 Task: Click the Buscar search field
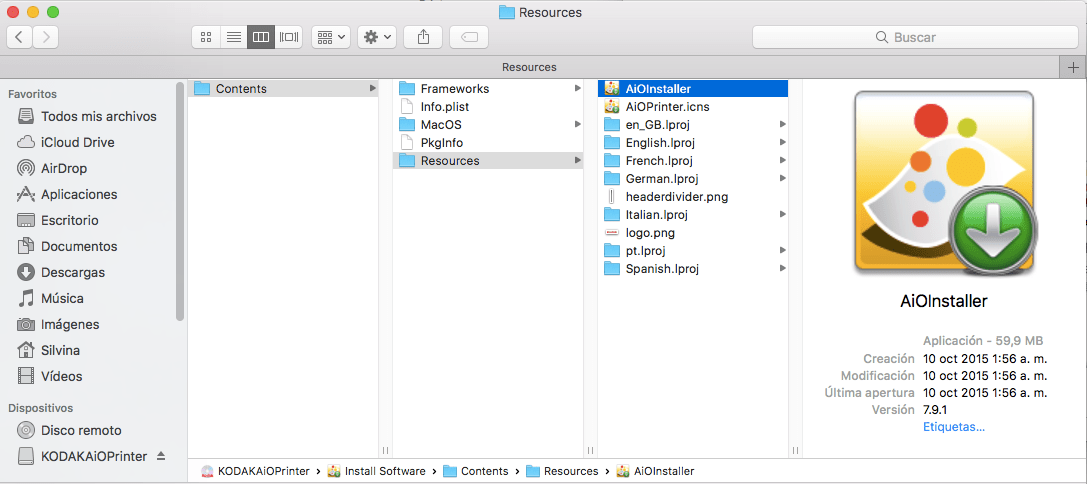tap(915, 37)
